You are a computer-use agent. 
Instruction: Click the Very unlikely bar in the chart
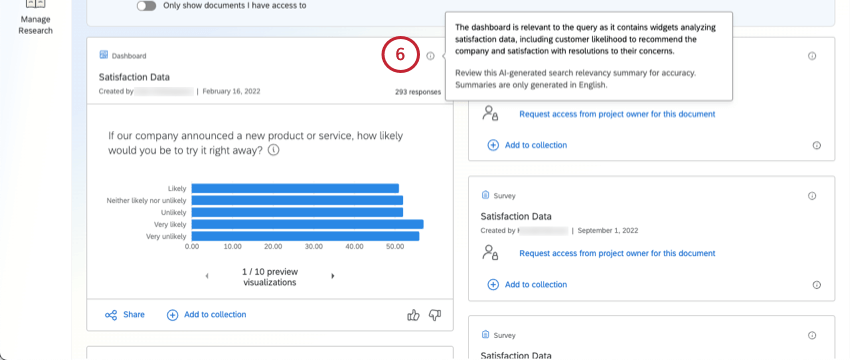[x=305, y=236]
